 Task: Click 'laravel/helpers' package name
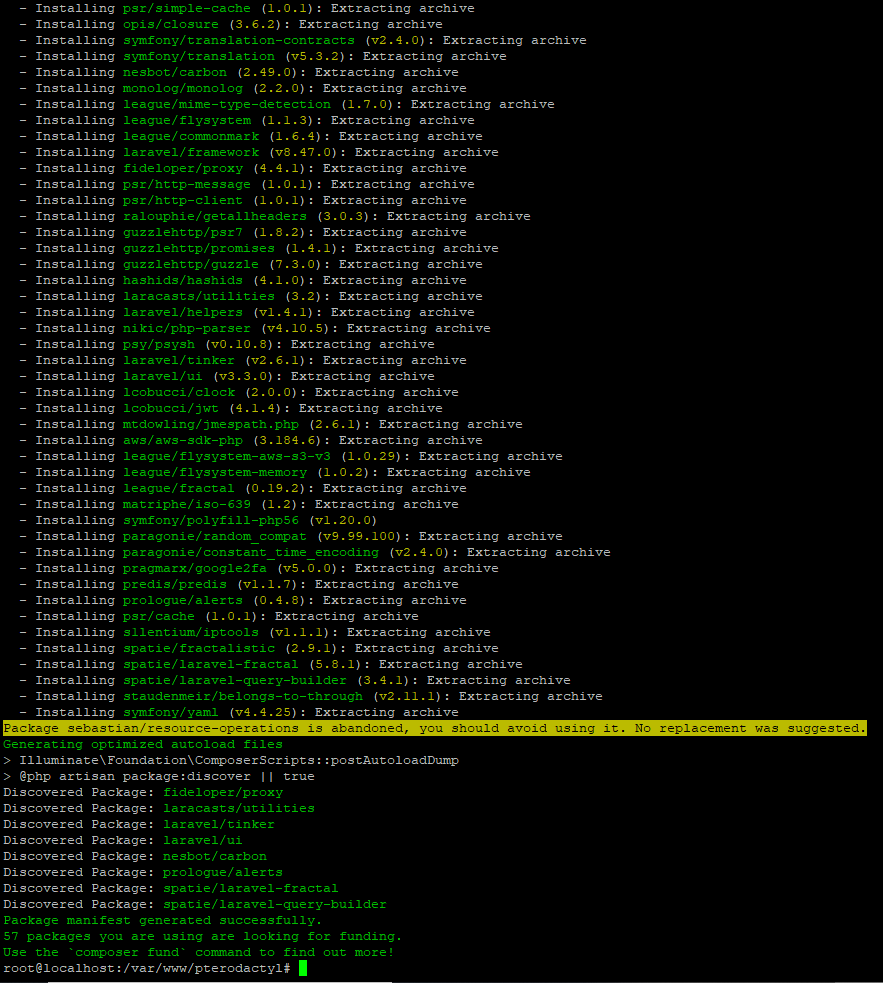182,312
